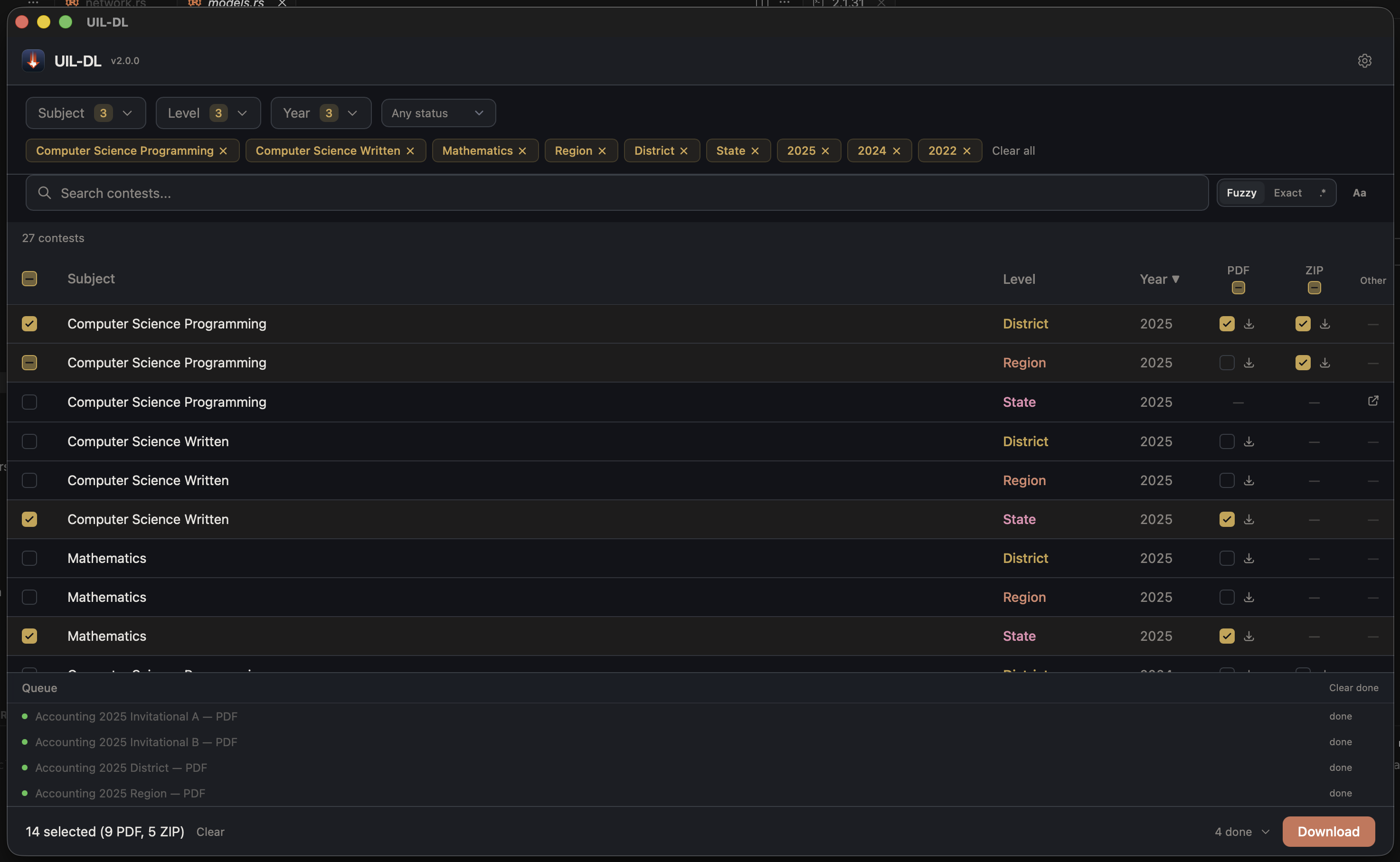1400x862 pixels.
Task: Download PDF for Mathematics State 2025
Action: (1249, 636)
